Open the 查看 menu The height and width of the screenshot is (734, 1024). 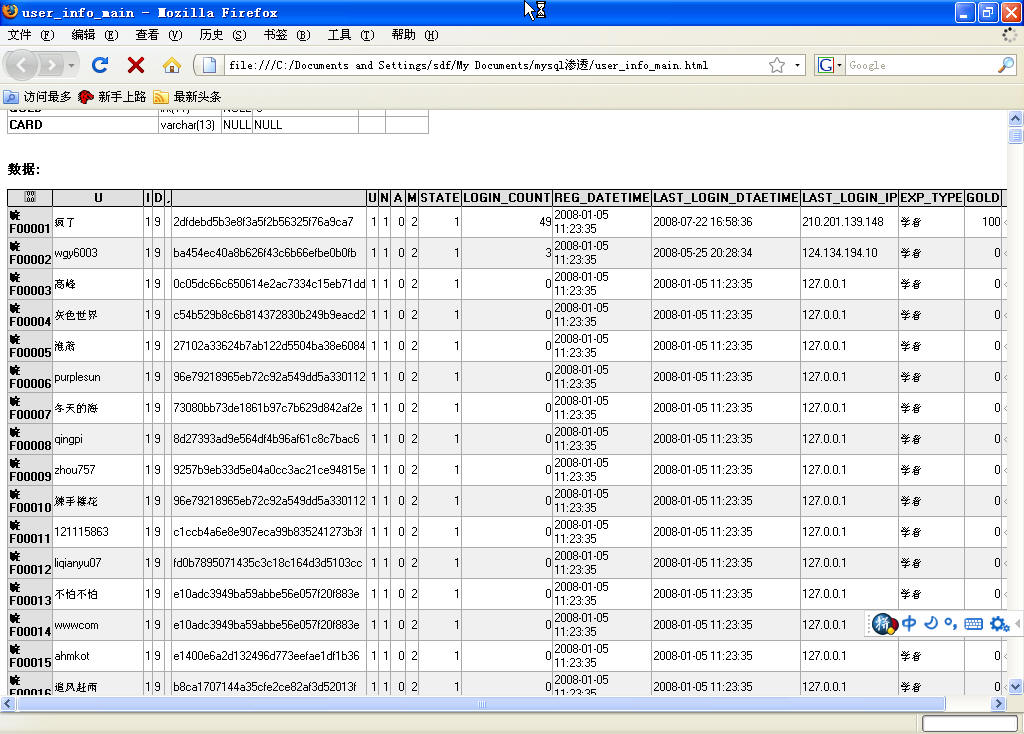(x=159, y=35)
